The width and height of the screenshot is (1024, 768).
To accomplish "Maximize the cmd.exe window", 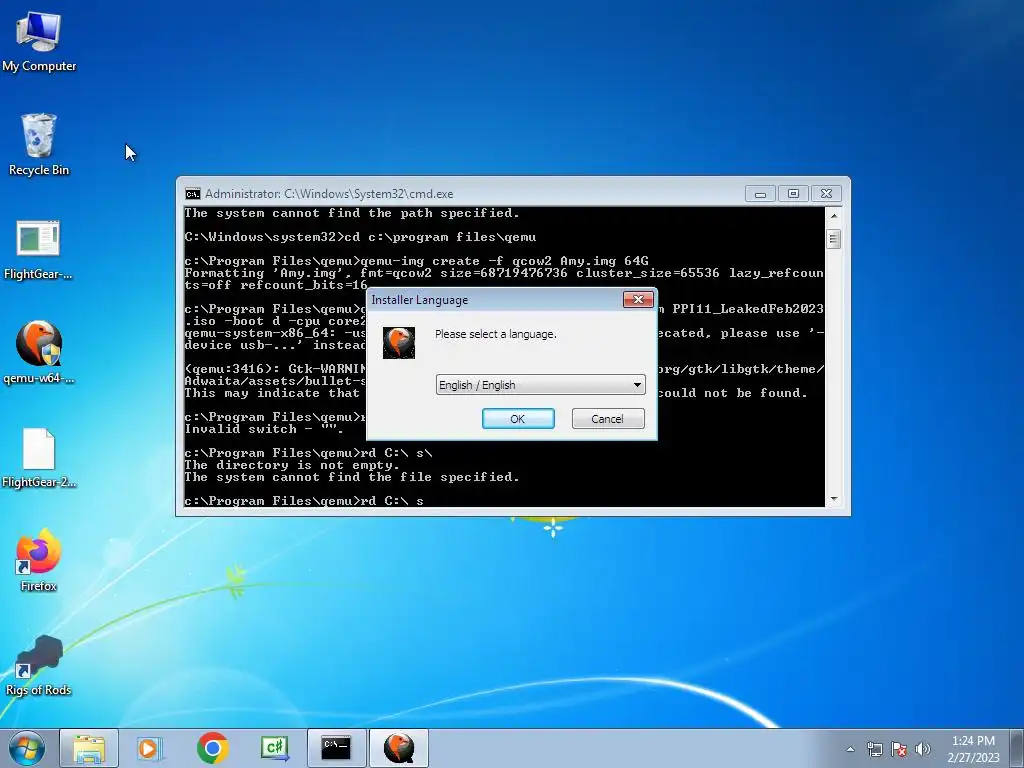I will pos(793,194).
